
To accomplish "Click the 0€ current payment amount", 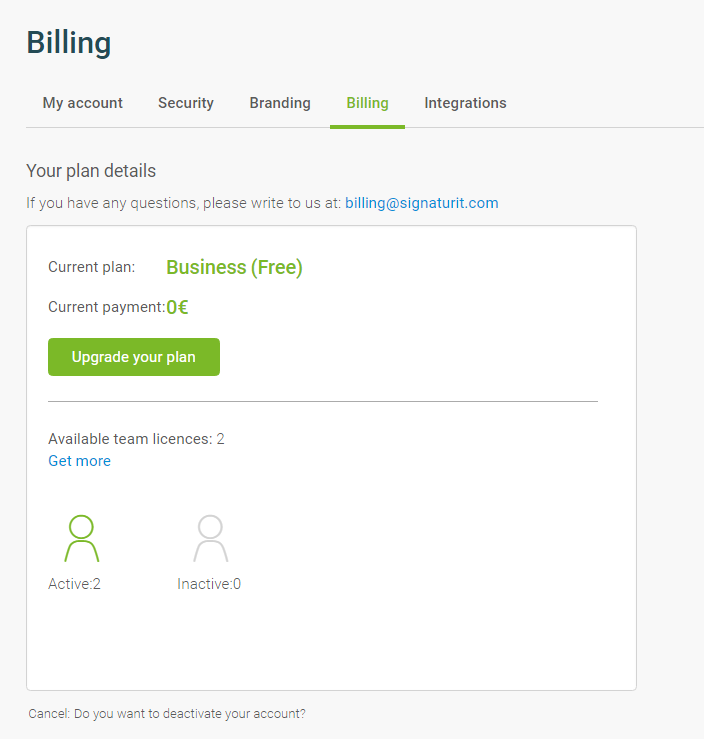I will 177,307.
